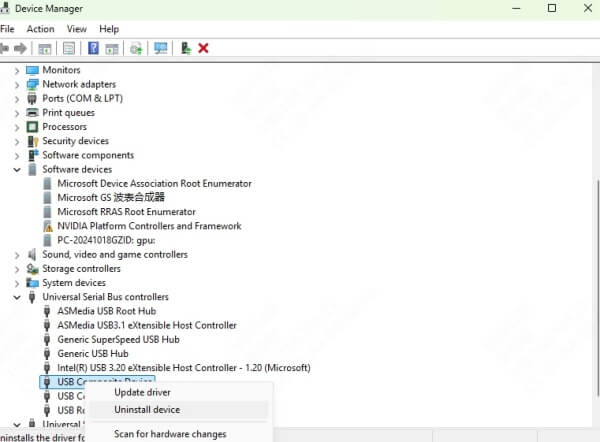600x442 pixels.
Task: Click the System devices folder icon
Action: [x=33, y=283]
